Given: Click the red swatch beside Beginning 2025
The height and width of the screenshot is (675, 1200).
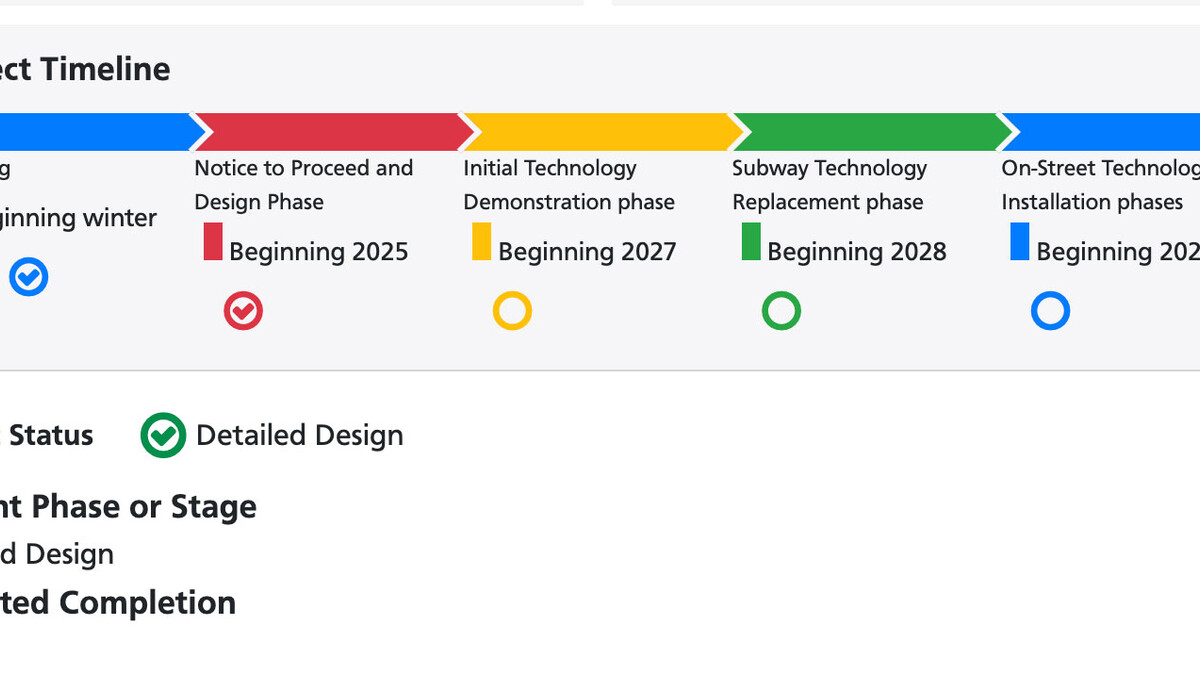Looking at the screenshot, I should pyautogui.click(x=213, y=242).
